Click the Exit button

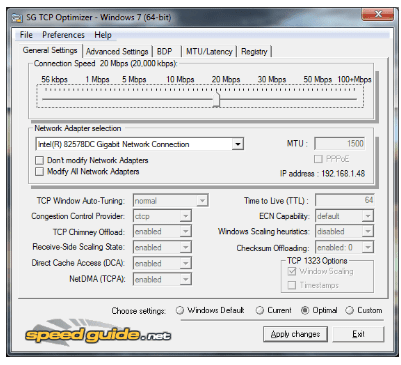[358, 334]
